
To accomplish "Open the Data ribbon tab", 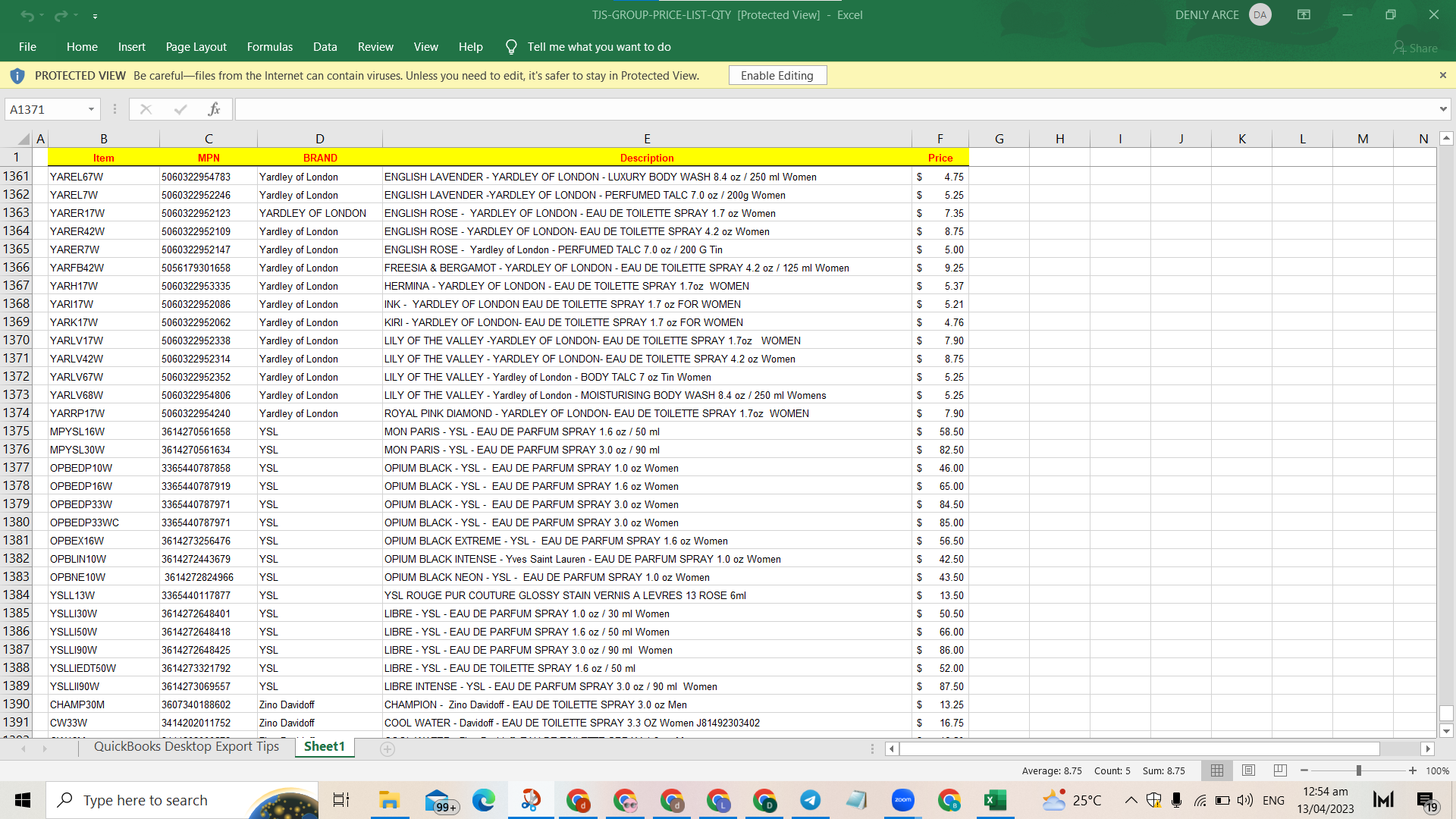I will coord(325,47).
